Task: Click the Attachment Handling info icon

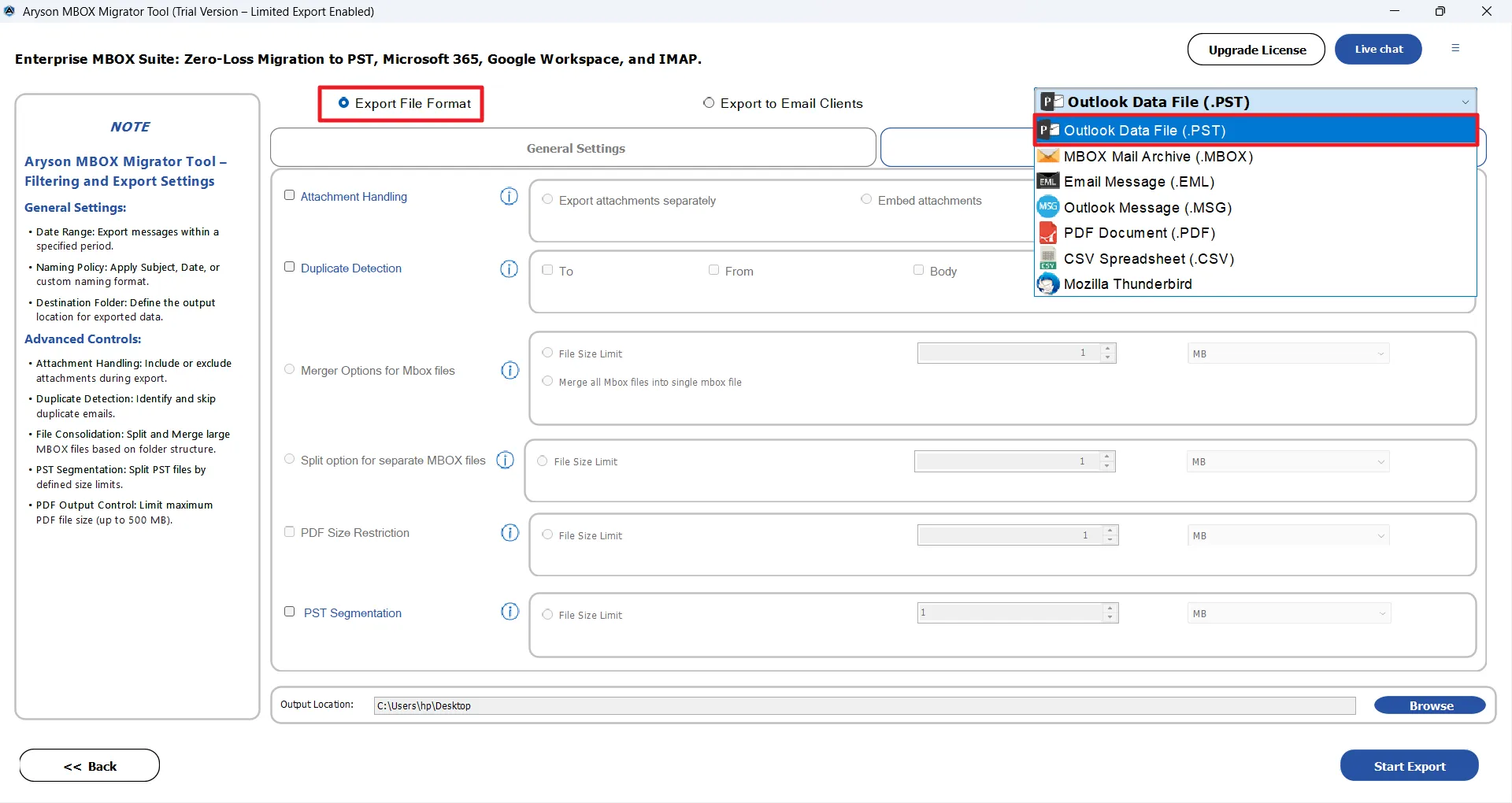Action: (x=510, y=196)
